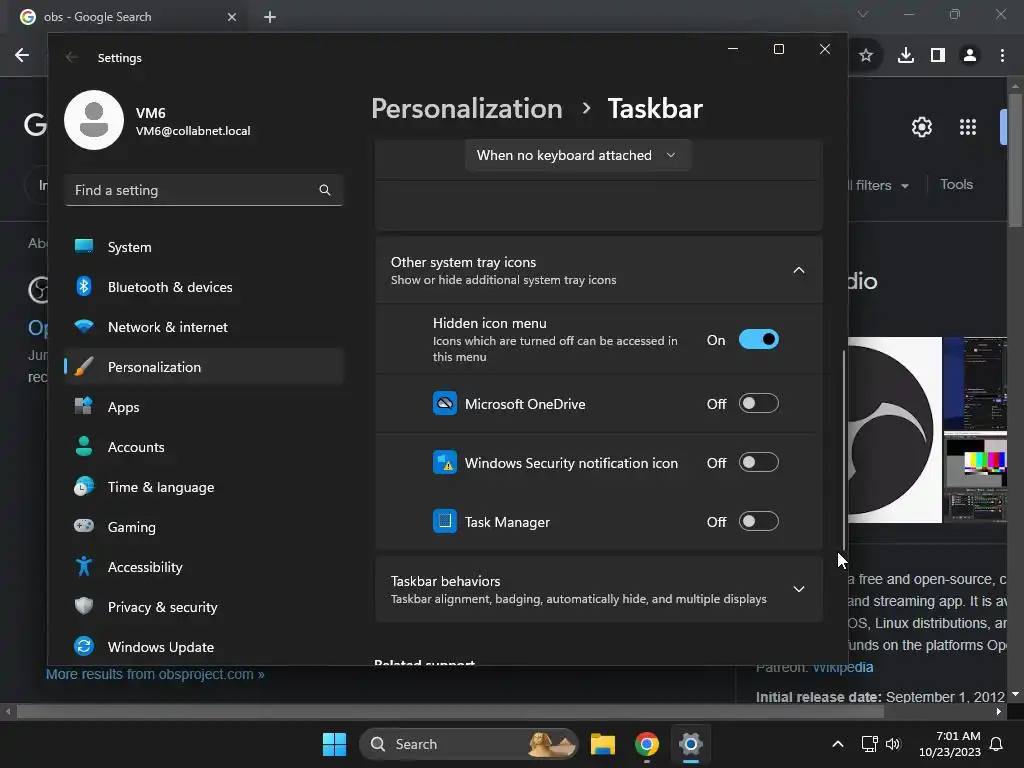
Task: Click the Chrome profile avatar icon
Action: point(970,56)
